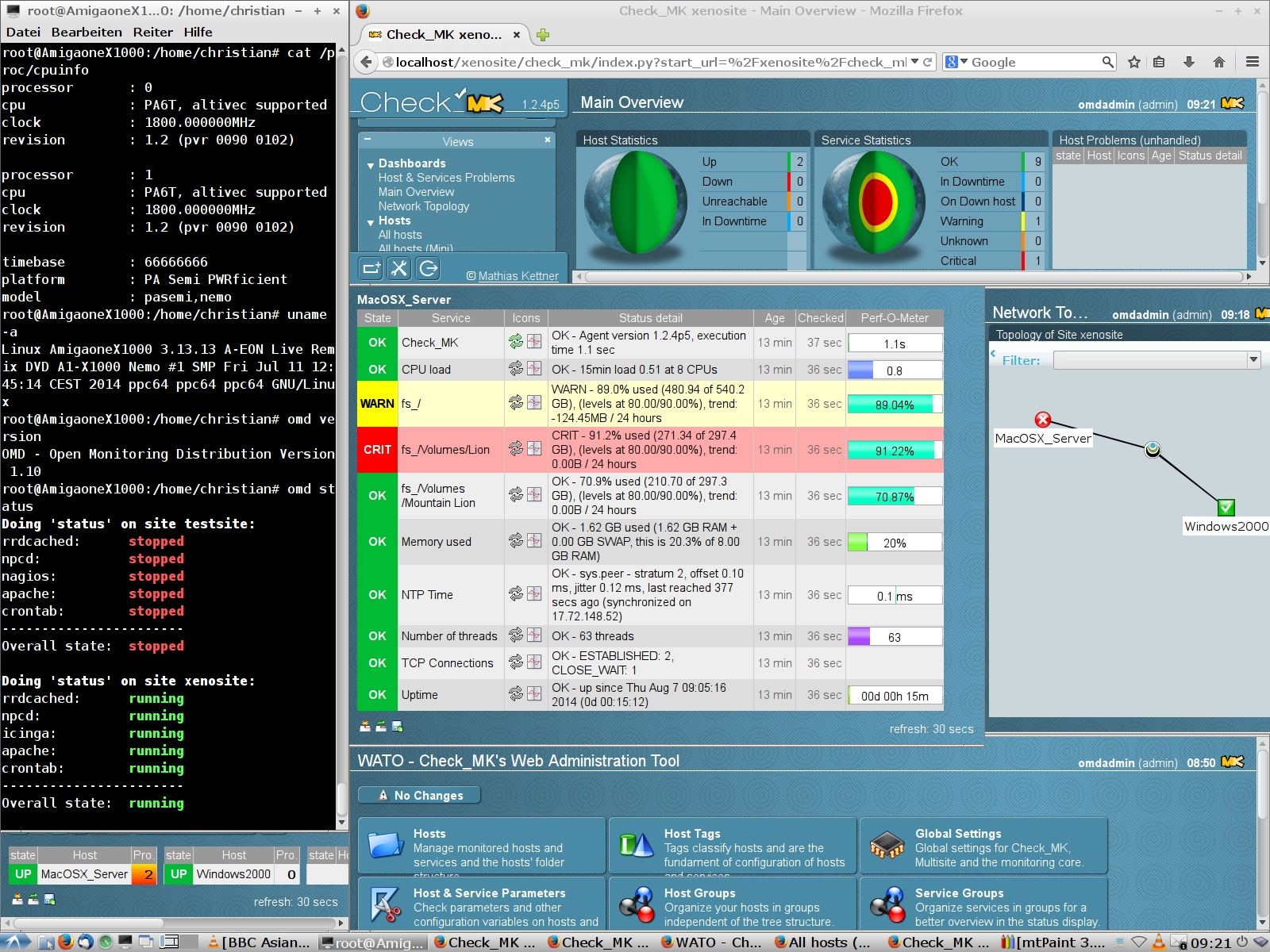Click the Firefox URL address field

[651, 62]
